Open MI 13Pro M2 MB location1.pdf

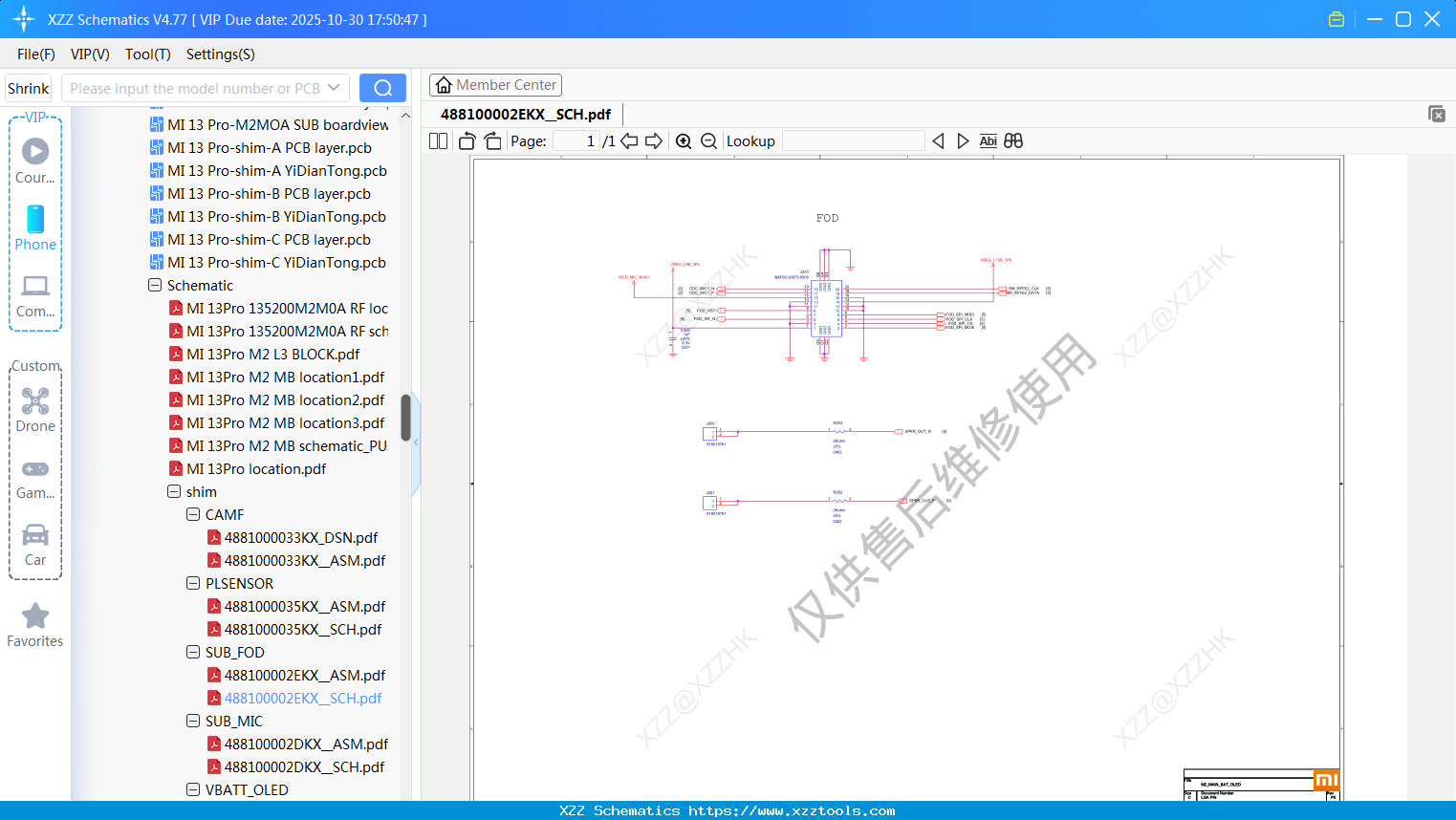[277, 377]
